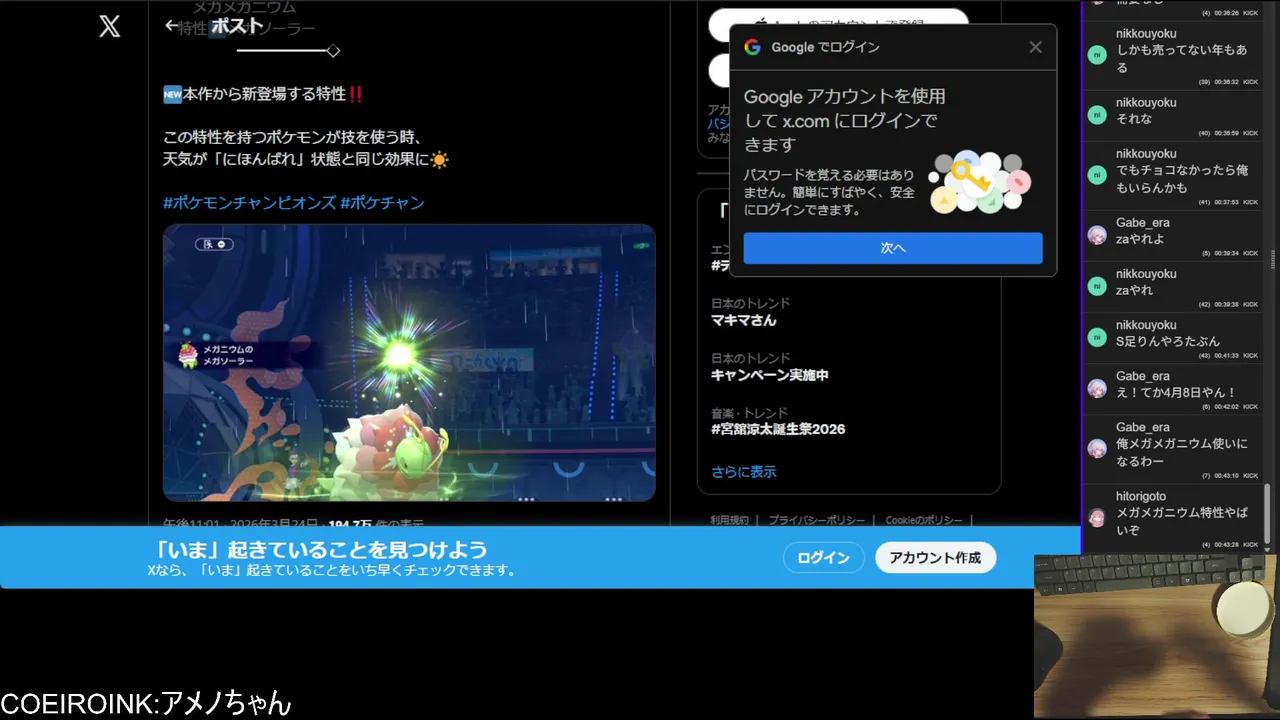Open the プライバシーポリシー footer link
Viewport: 1280px width, 720px height.
pyautogui.click(x=817, y=520)
